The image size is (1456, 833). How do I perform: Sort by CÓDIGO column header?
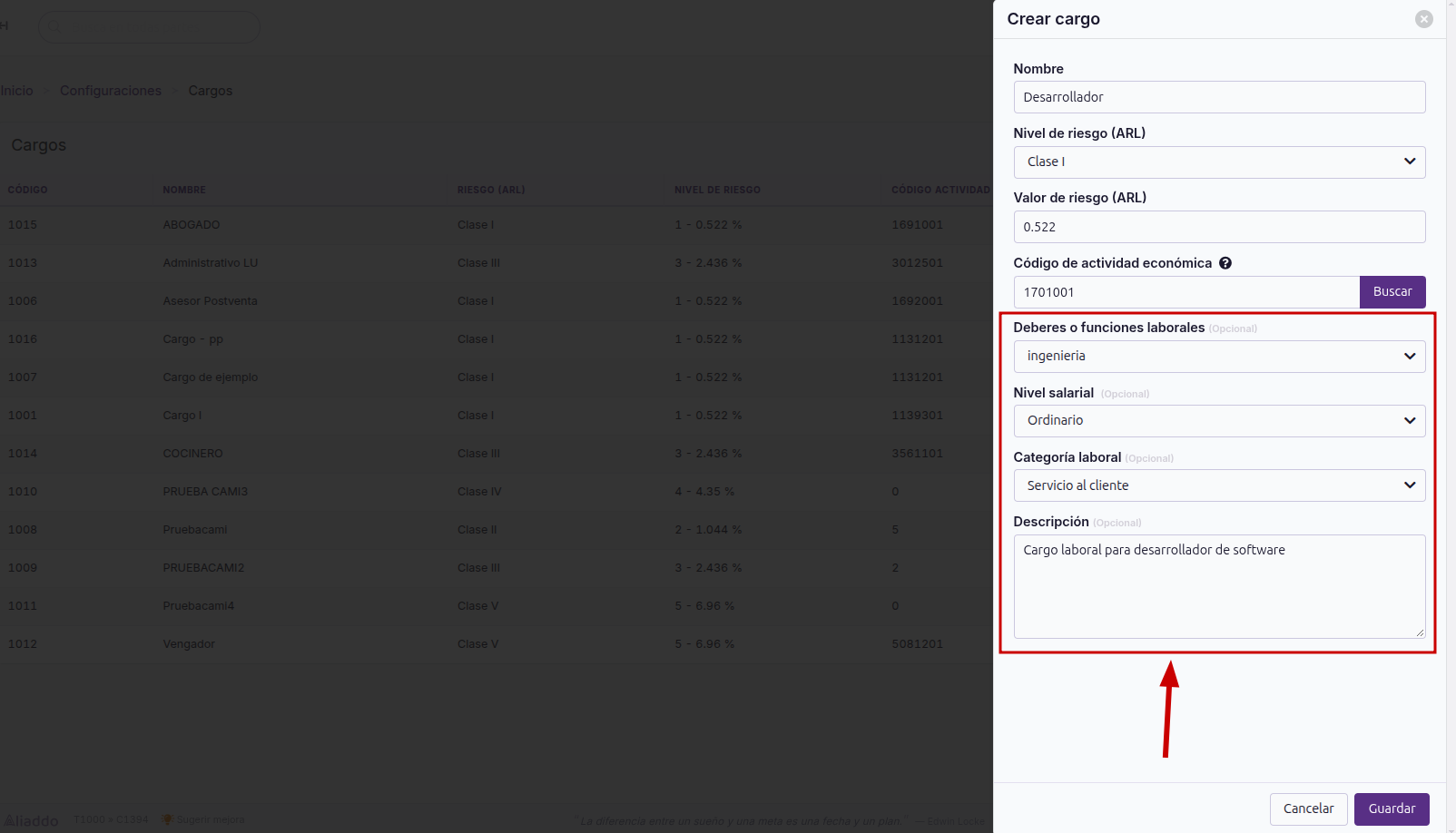[x=28, y=190]
